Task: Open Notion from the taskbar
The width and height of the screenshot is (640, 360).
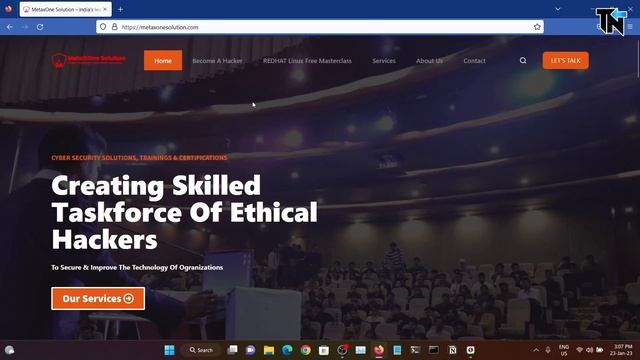Action: [452, 350]
